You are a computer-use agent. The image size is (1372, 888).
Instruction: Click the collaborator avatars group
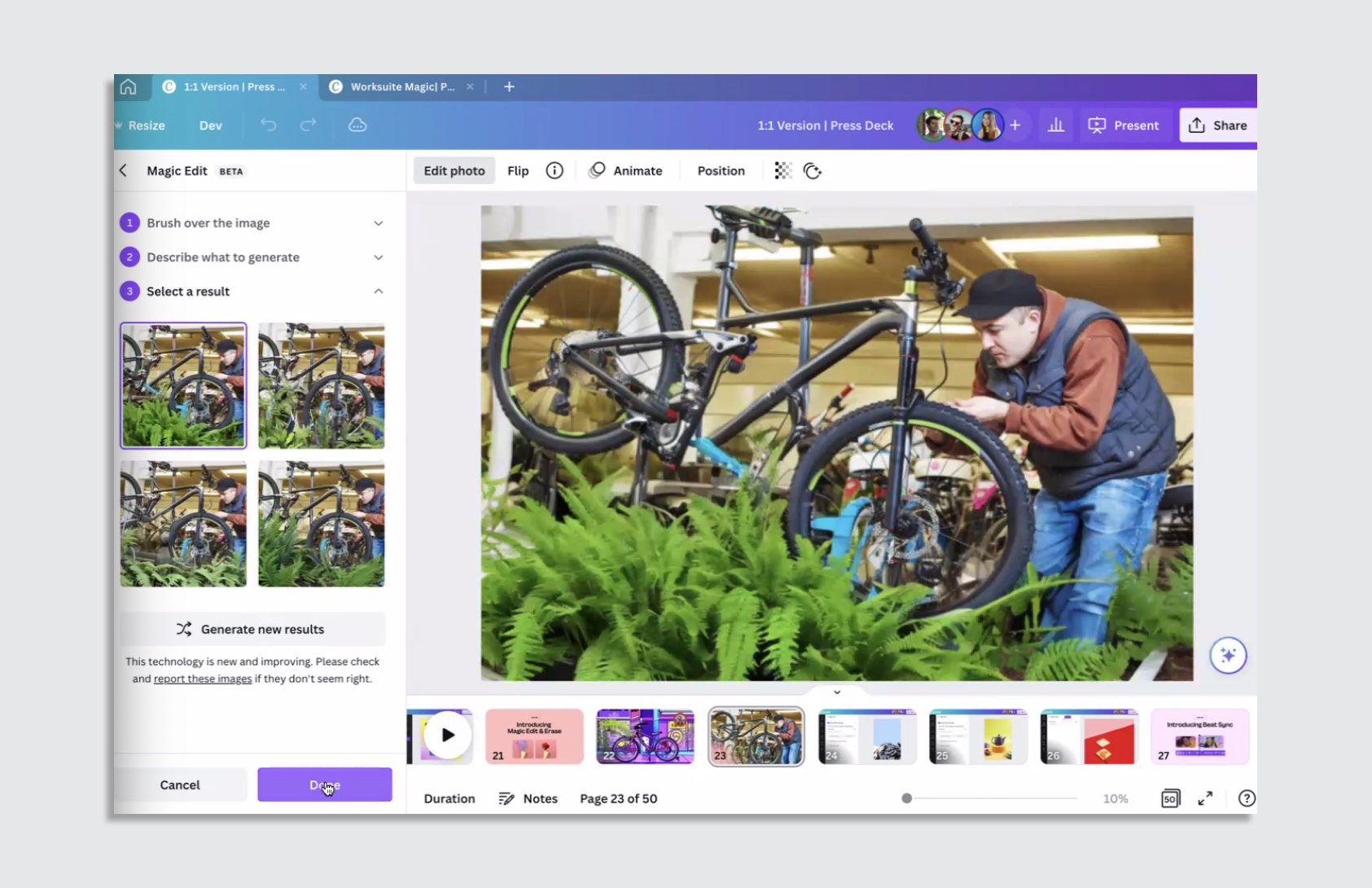[960, 125]
